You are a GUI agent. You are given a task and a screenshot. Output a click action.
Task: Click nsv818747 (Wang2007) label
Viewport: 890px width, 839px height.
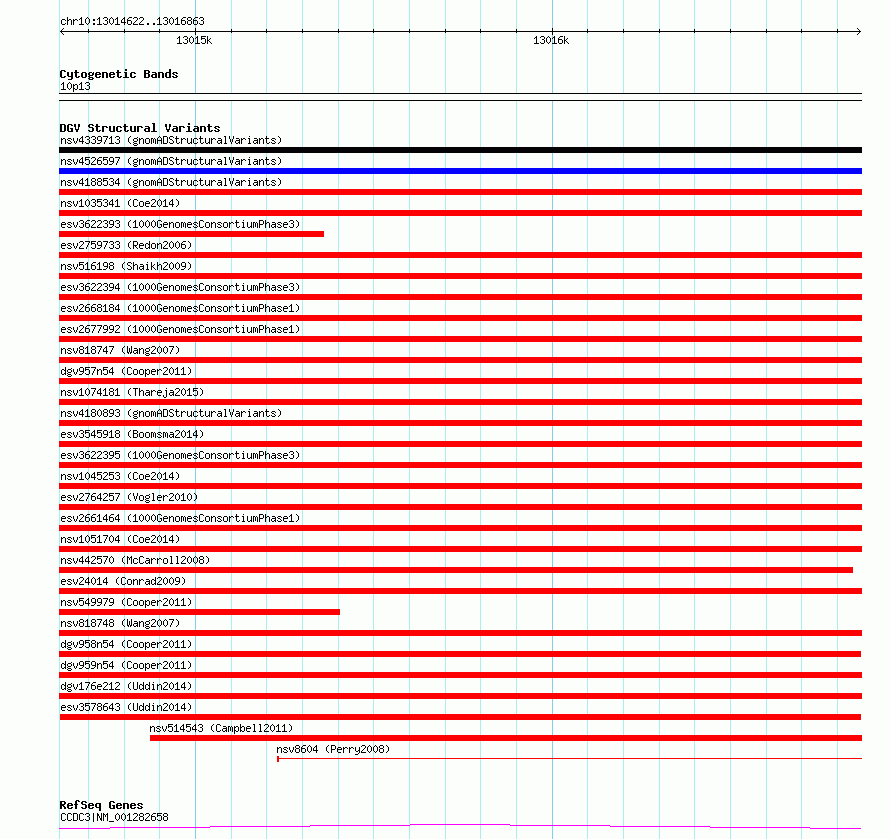click(120, 350)
